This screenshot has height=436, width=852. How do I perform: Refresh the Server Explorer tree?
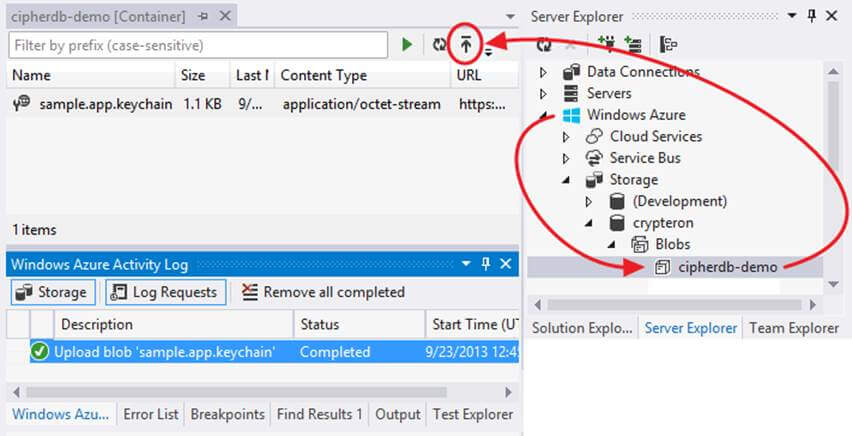click(x=544, y=44)
